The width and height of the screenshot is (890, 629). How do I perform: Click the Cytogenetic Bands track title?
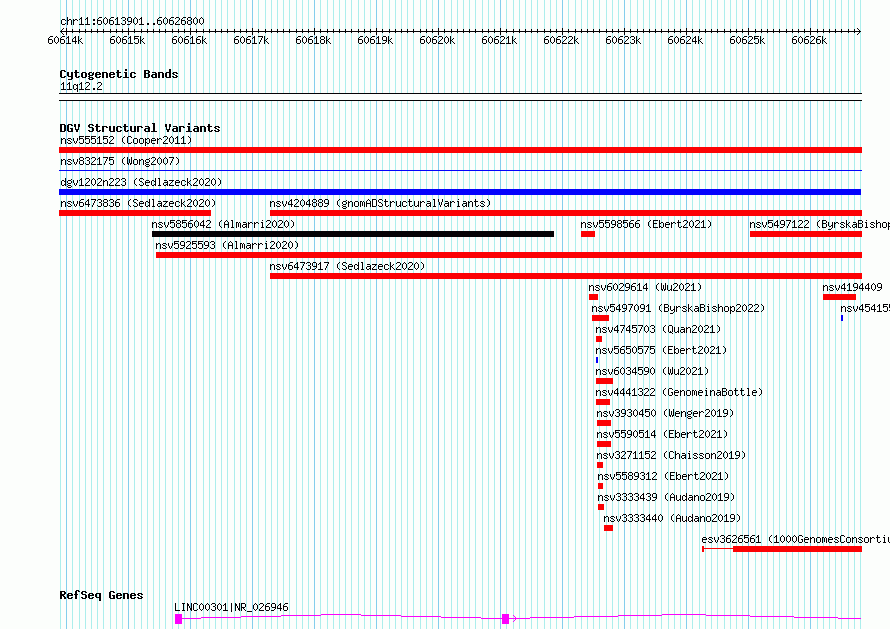(x=119, y=74)
